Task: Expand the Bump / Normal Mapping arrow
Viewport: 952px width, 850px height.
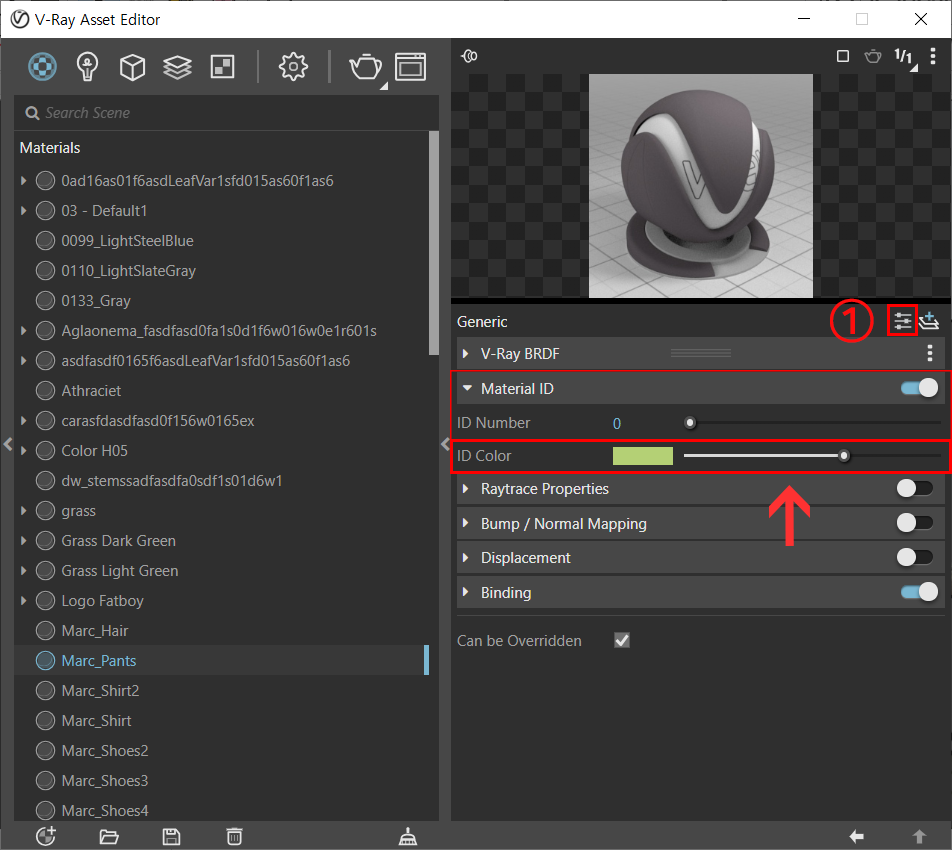Action: (x=466, y=523)
